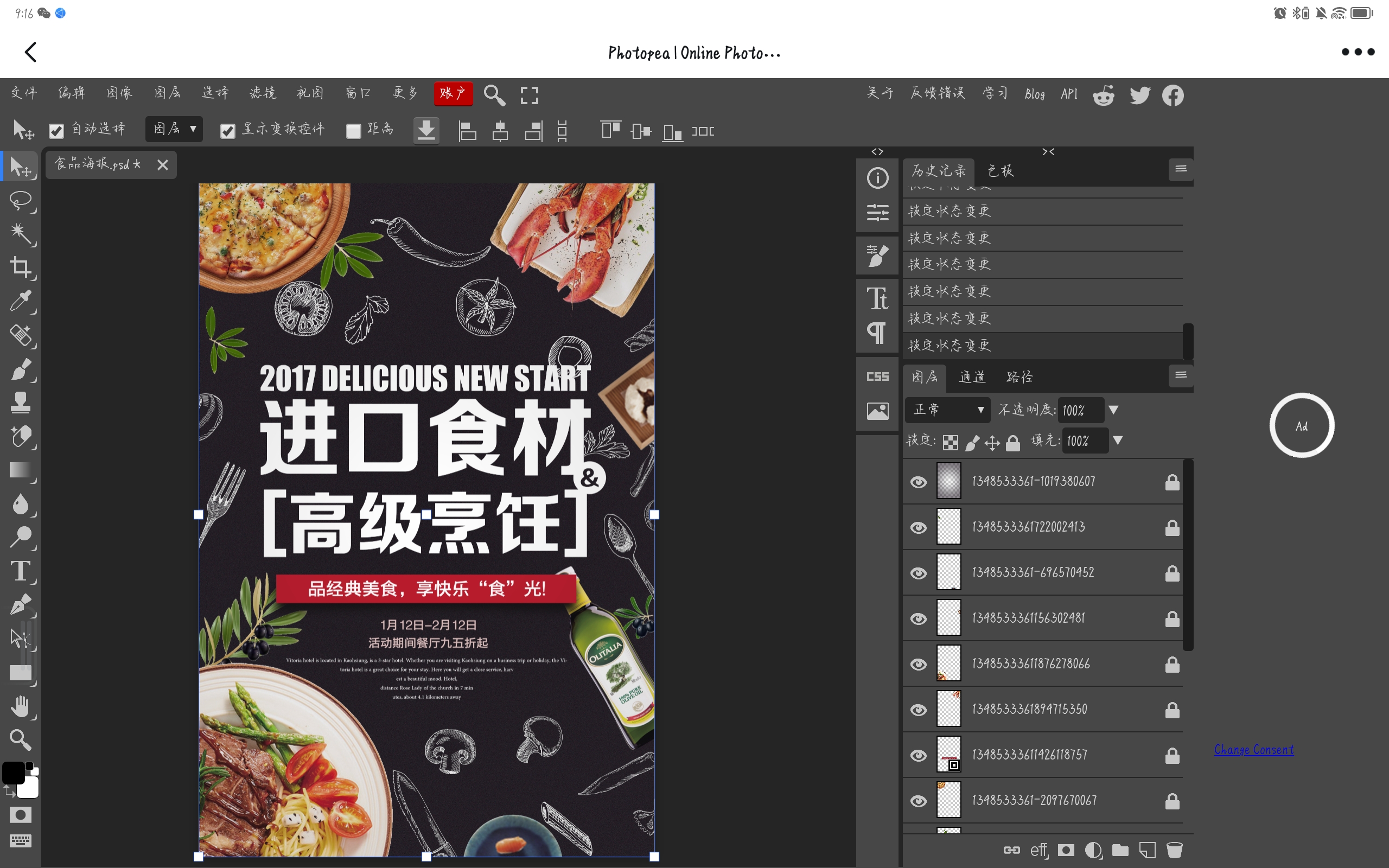The image size is (1389, 868).
Task: Select the Clone Stamp tool
Action: (x=21, y=403)
